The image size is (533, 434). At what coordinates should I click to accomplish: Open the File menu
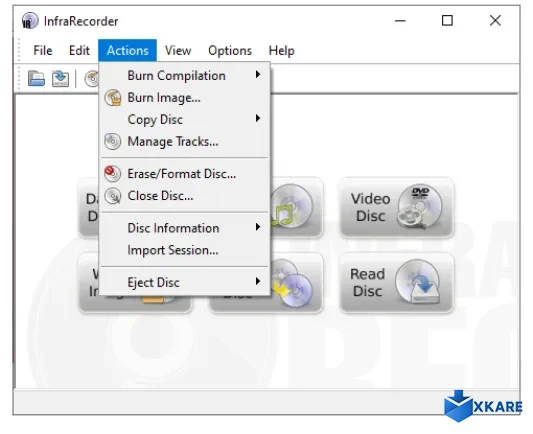click(x=43, y=51)
